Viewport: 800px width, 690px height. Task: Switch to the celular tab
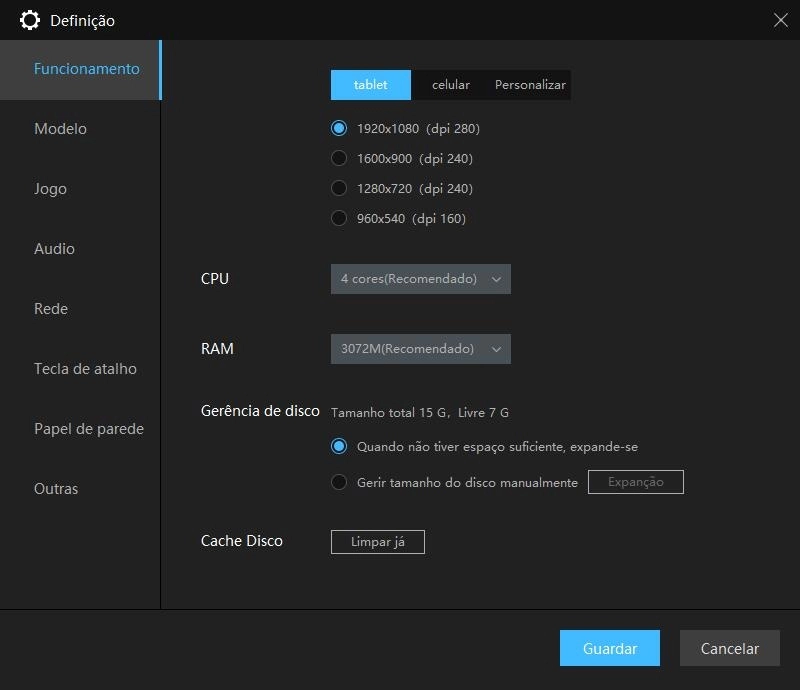tap(450, 85)
